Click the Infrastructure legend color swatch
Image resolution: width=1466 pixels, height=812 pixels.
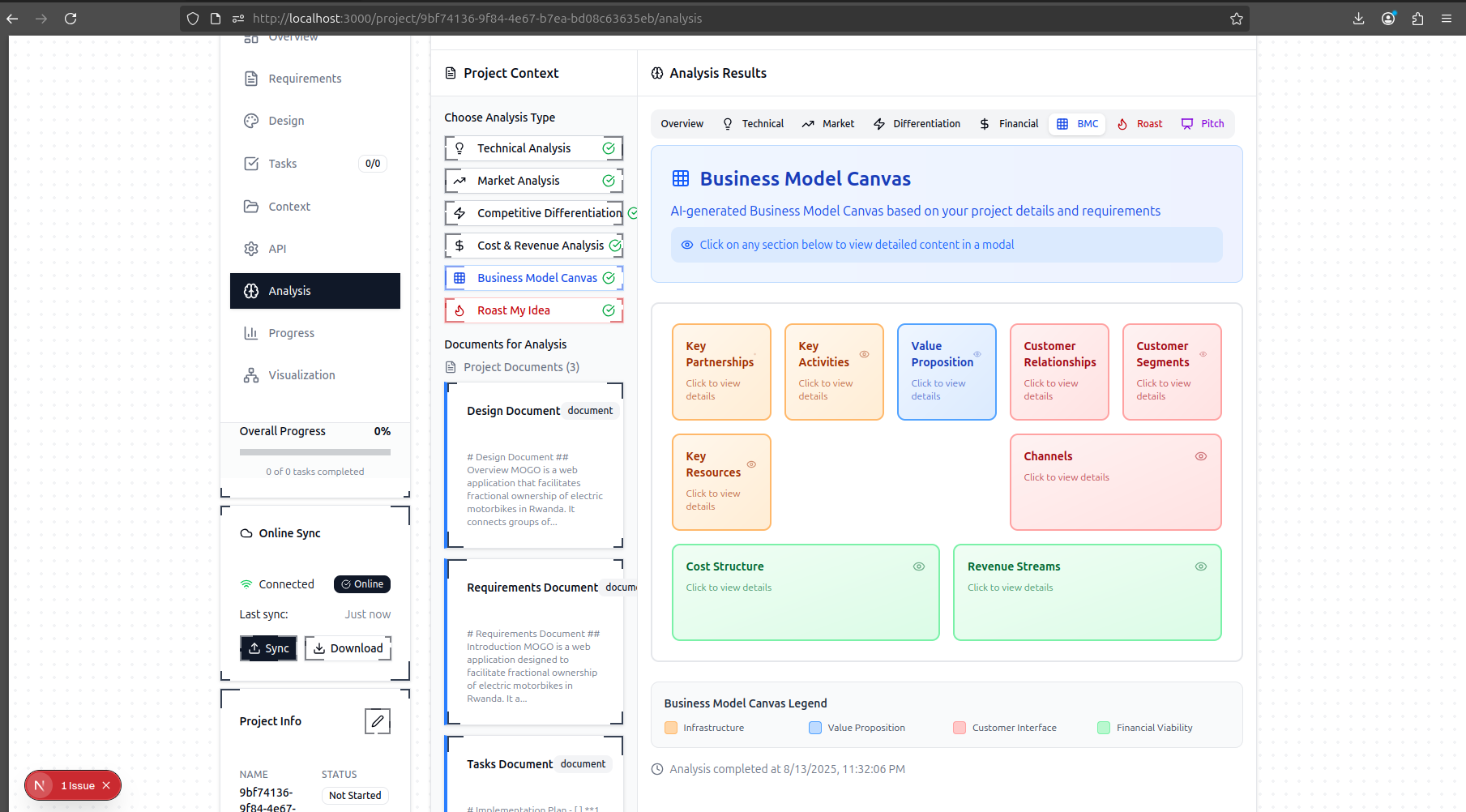[x=671, y=728]
